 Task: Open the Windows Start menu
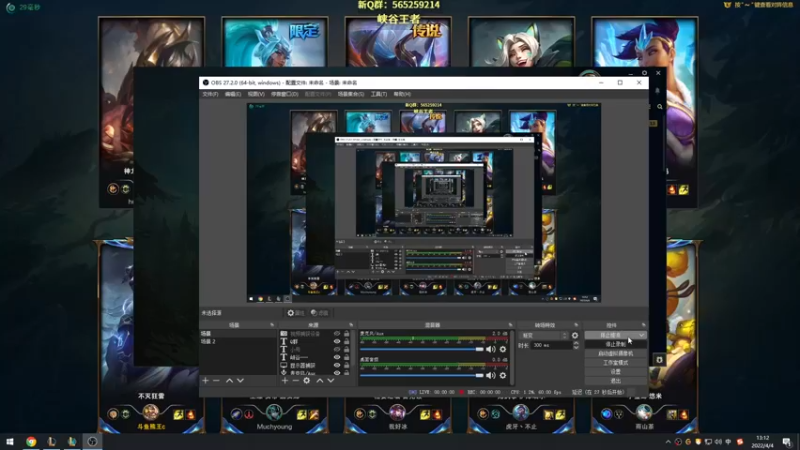[x=10, y=442]
